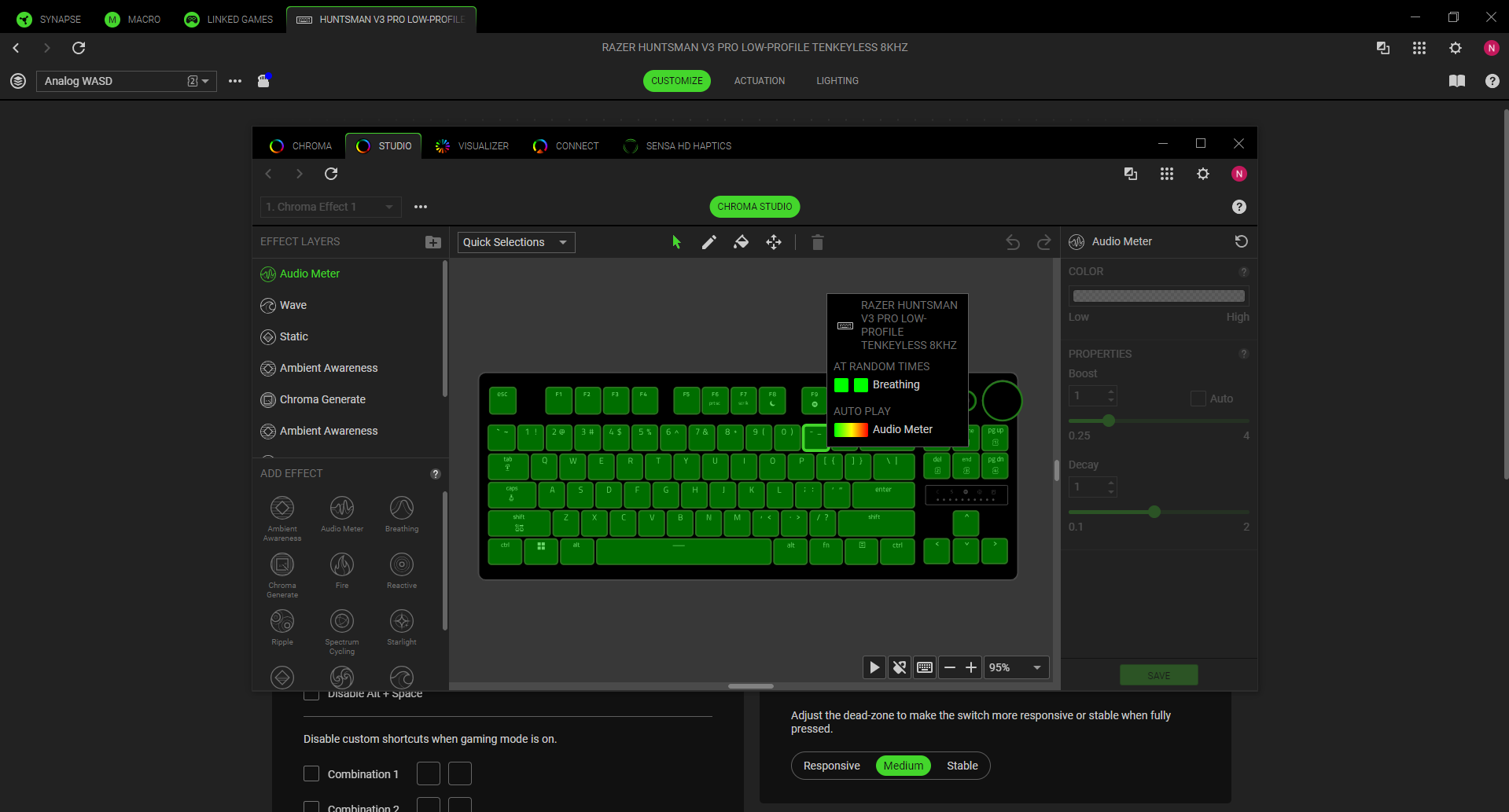Increase the Boost stepper value
The height and width of the screenshot is (812, 1509).
coord(1111,391)
